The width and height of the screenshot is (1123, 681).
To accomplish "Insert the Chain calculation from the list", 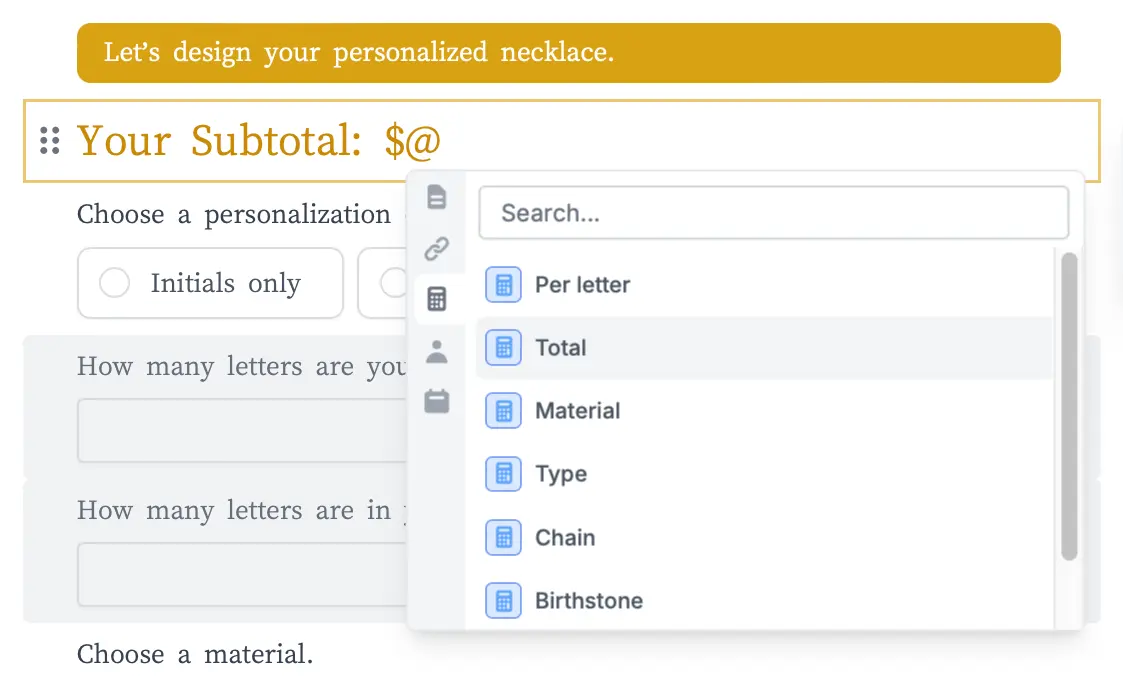I will (565, 537).
